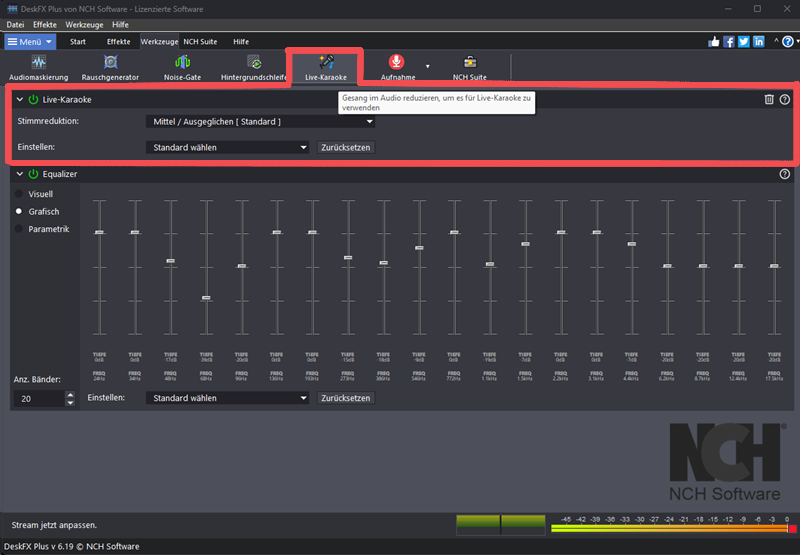Image resolution: width=800 pixels, height=555 pixels.
Task: Open help for the Equalizer panel
Action: tap(785, 174)
